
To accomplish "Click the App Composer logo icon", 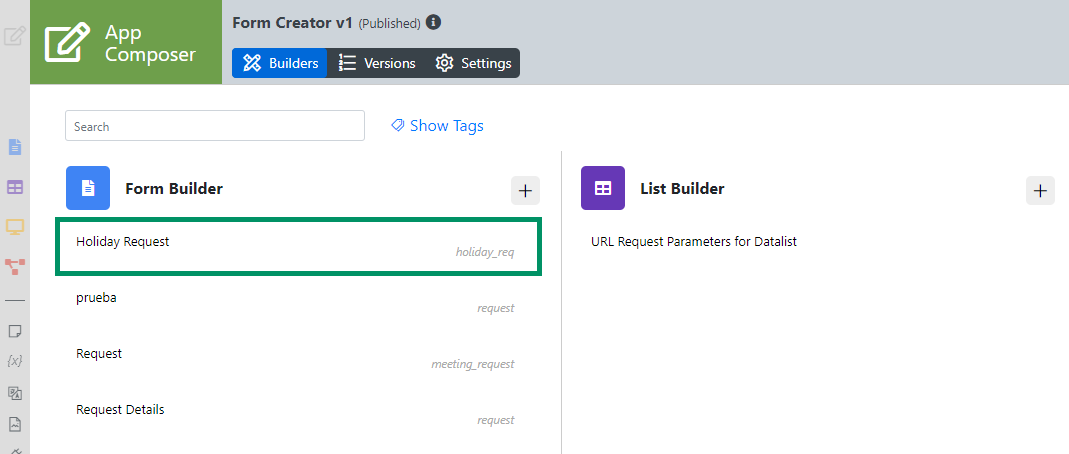I will click(x=67, y=42).
